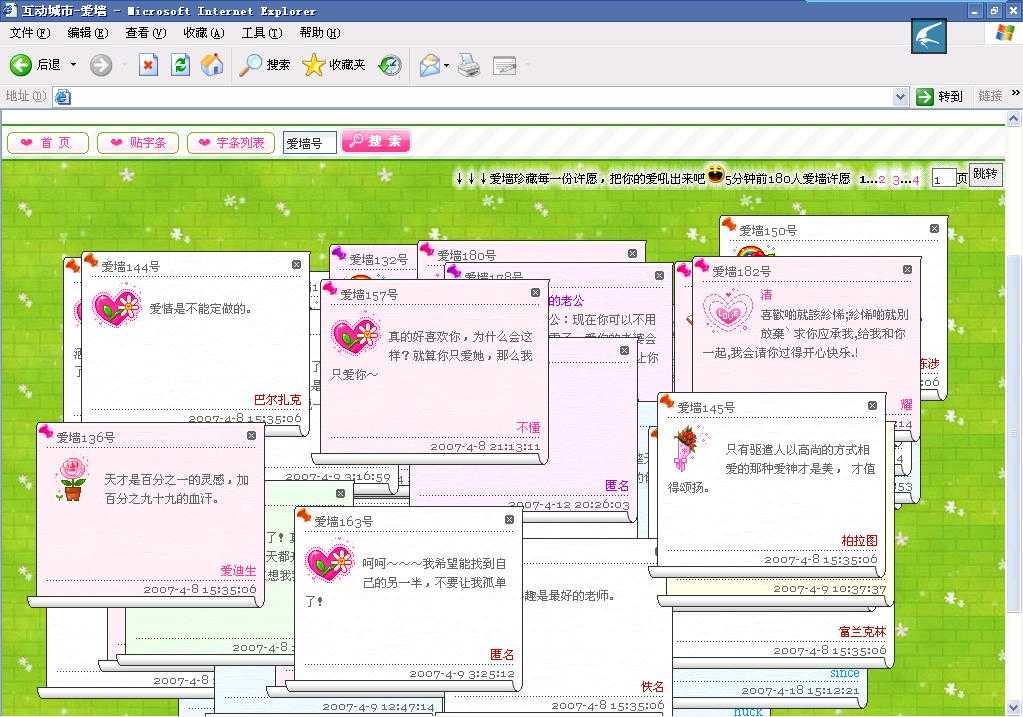Click the 贴字条 button

(x=139, y=143)
